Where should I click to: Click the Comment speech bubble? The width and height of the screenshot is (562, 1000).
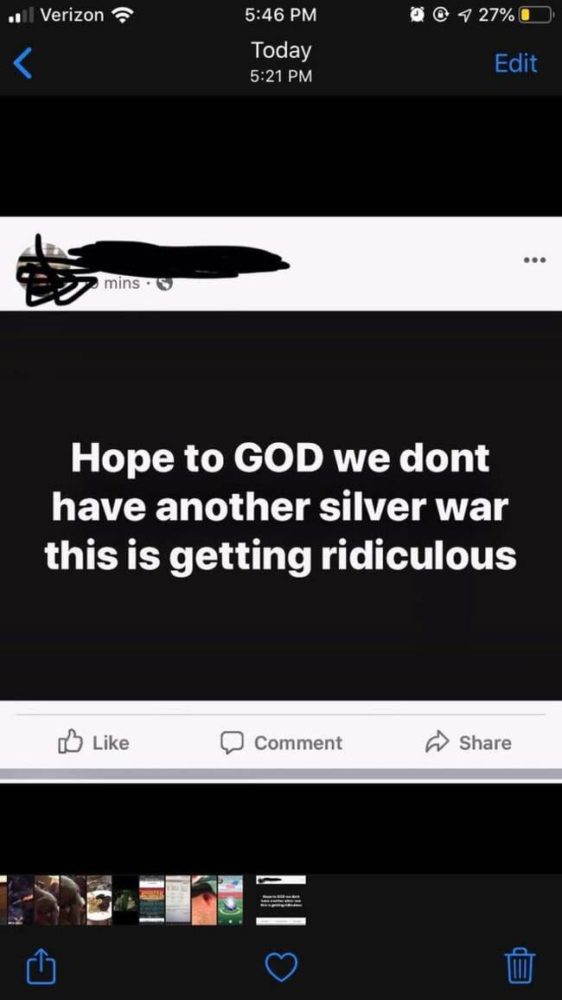point(281,742)
